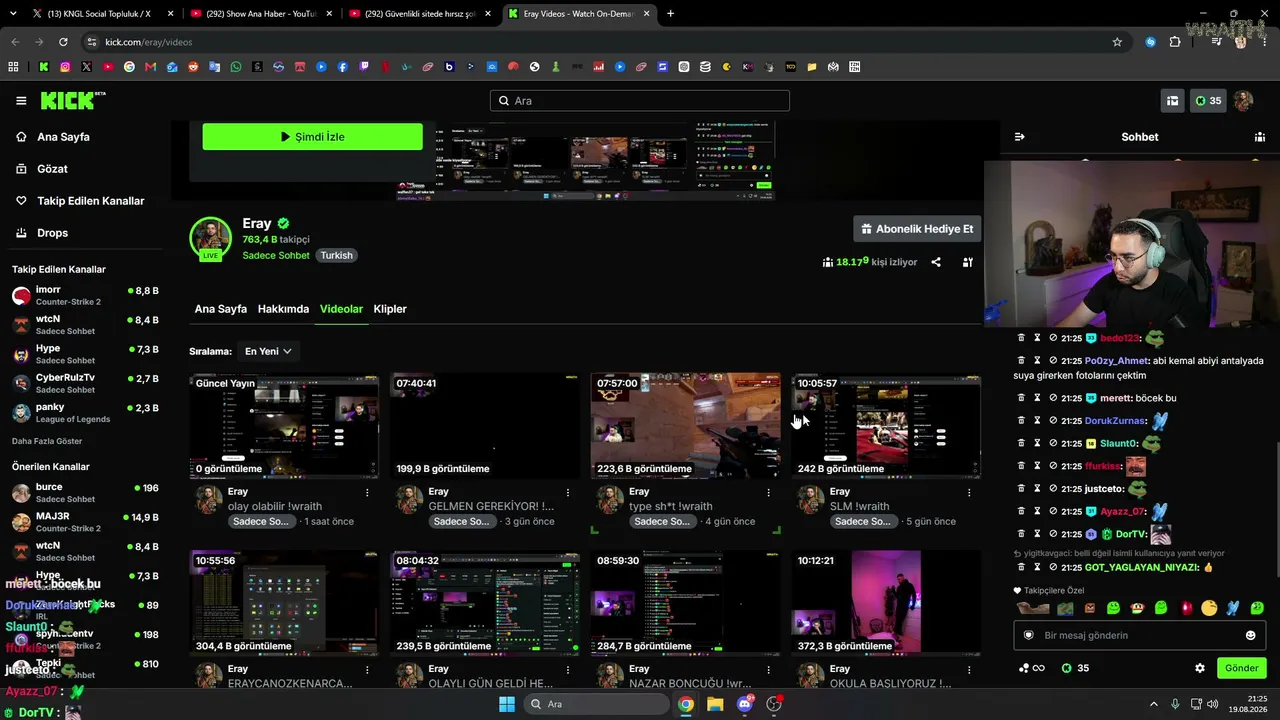Open burce channel under Önerilen Kanallar
The image size is (1280, 720).
point(86,493)
